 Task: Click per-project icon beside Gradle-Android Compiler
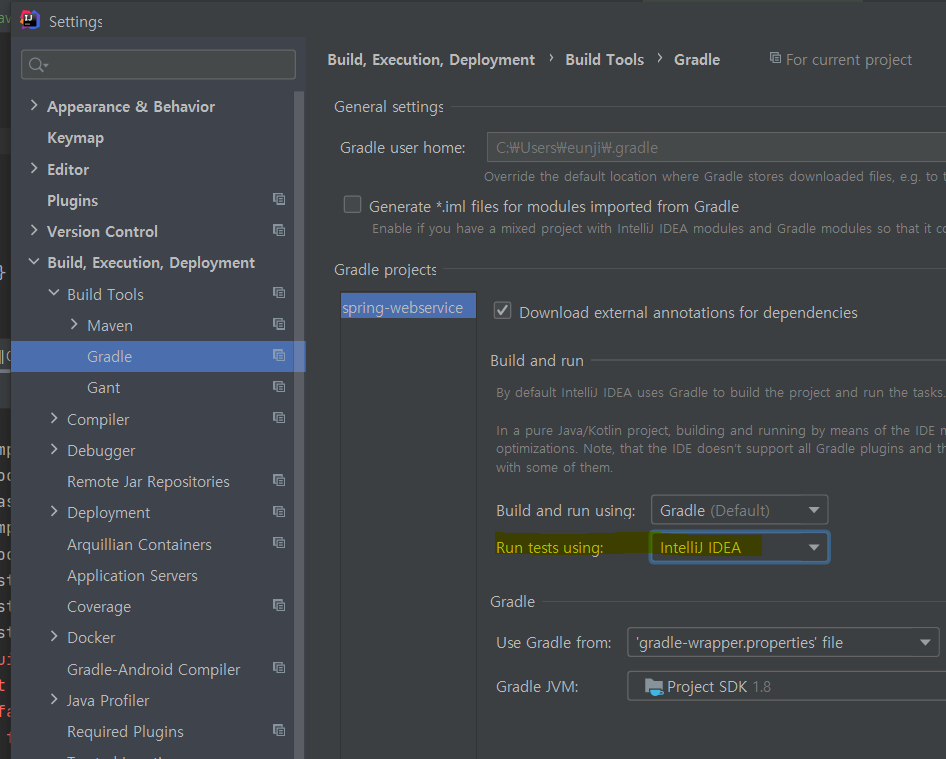[279, 667]
